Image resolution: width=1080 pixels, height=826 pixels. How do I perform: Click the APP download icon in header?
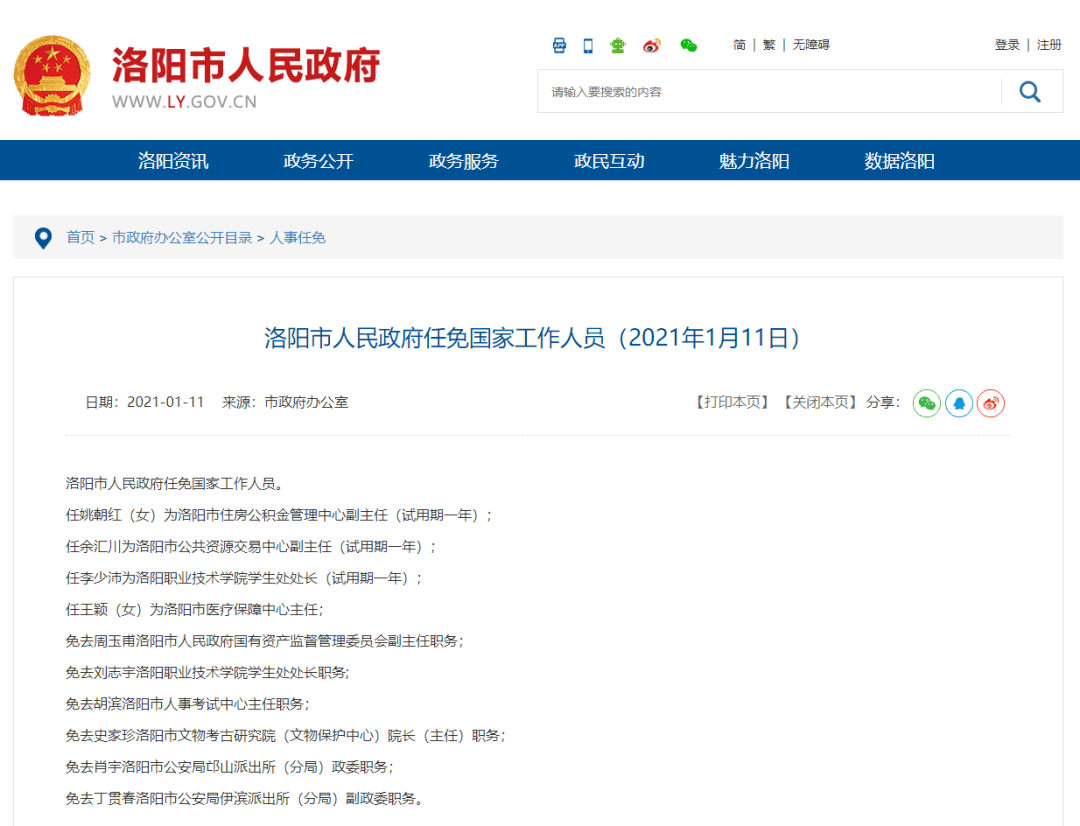pyautogui.click(x=560, y=45)
